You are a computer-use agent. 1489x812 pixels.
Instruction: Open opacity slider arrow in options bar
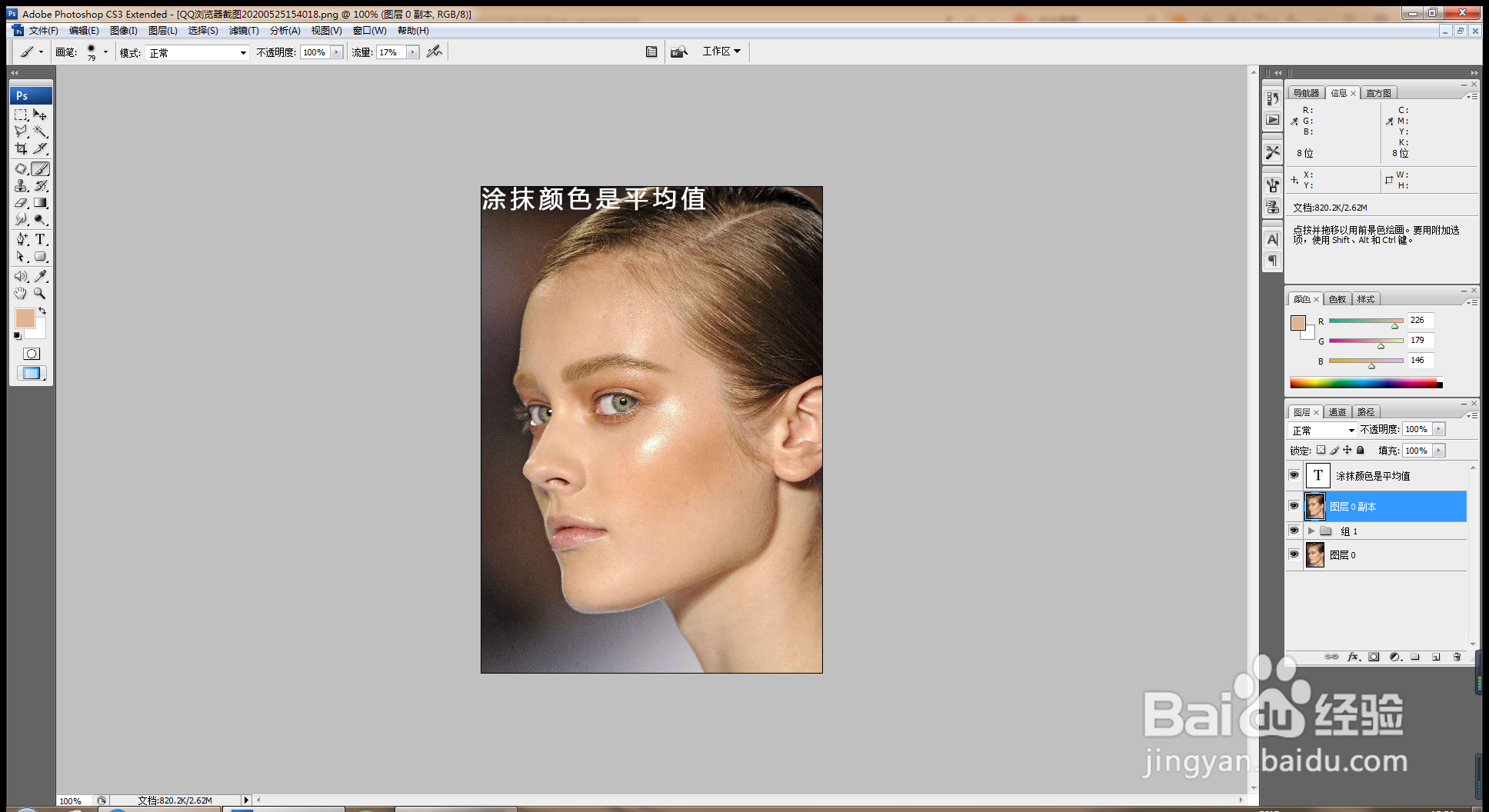coord(336,52)
